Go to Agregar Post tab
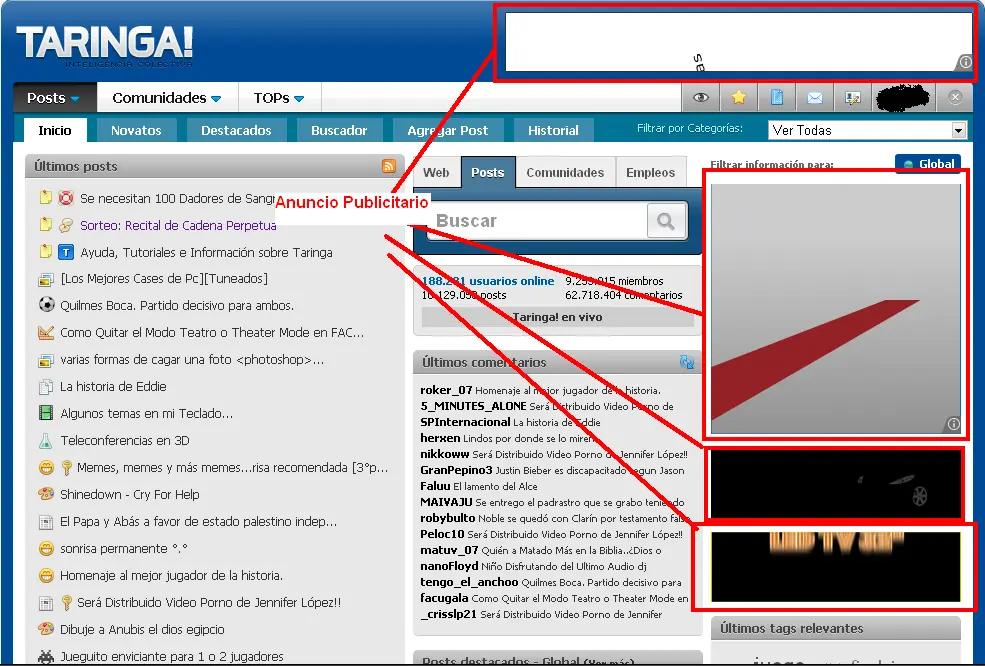Viewport: 985px width, 666px height. [448, 130]
